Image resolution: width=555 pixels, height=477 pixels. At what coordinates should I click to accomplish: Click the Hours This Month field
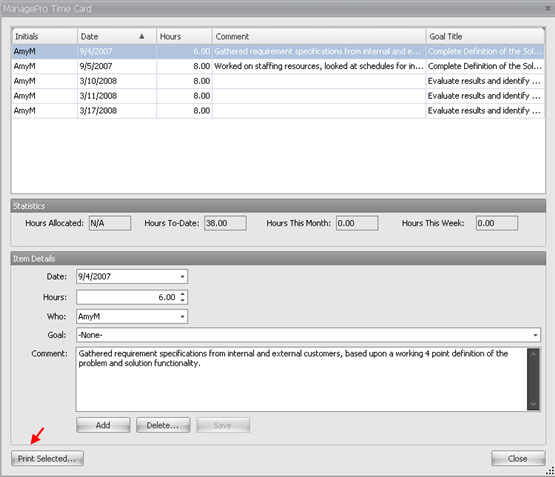point(357,223)
